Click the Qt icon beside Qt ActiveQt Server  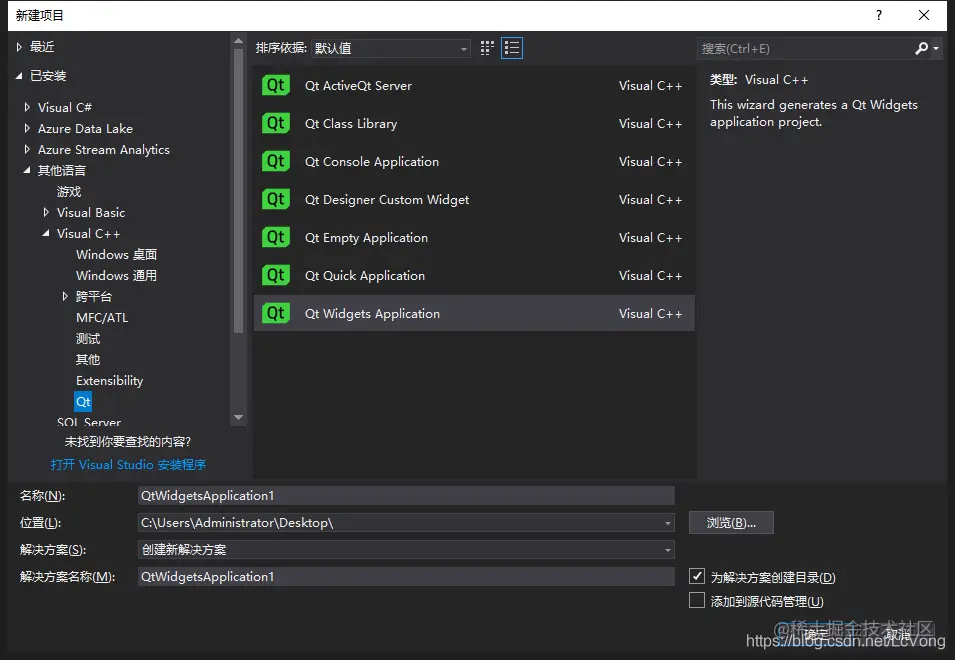(x=276, y=85)
